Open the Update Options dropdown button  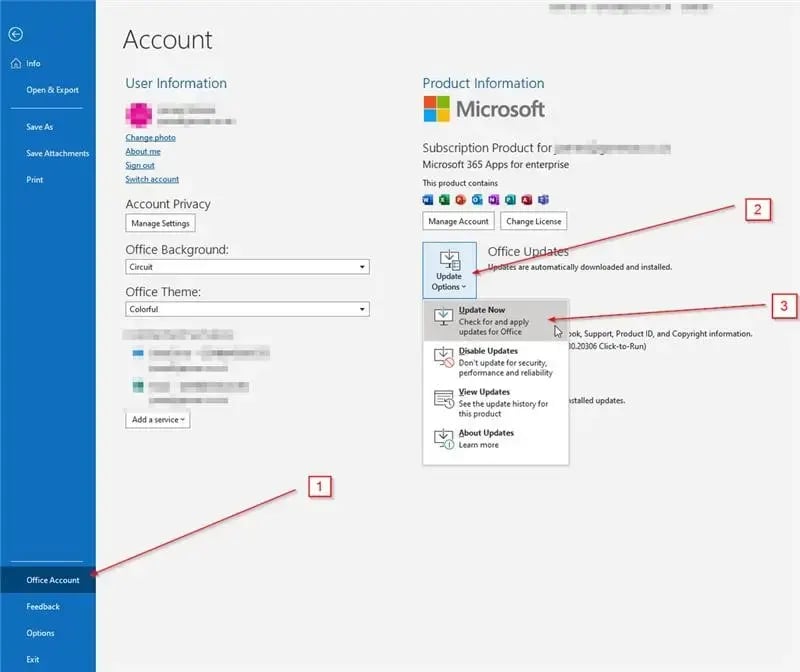(x=449, y=270)
